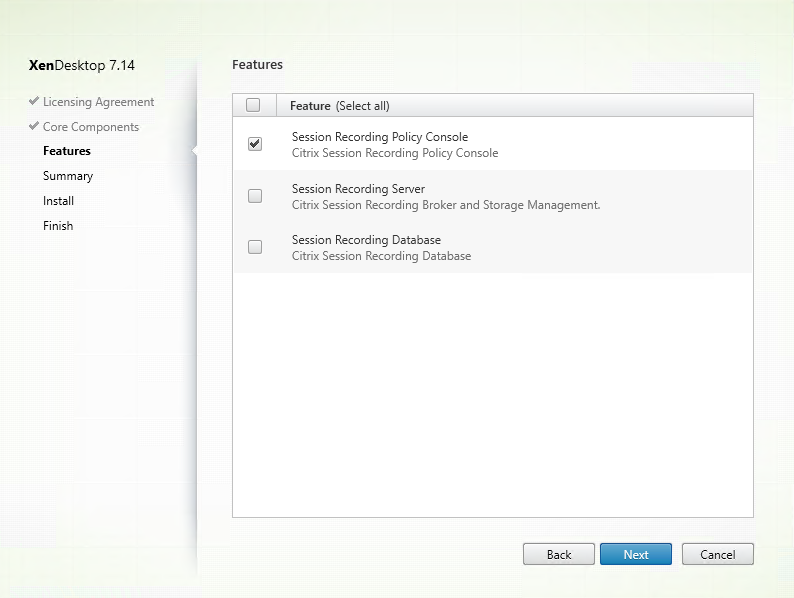Cancel the XenDesktop installer
Viewport: 794px width, 598px height.
pos(717,554)
